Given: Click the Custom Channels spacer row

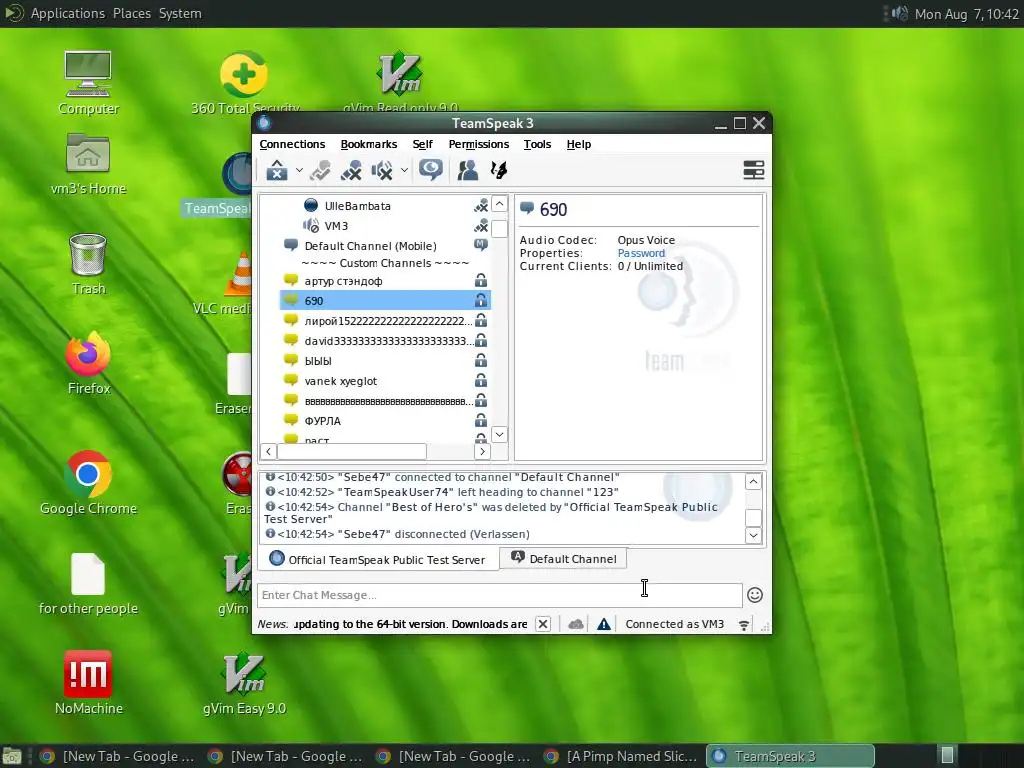Looking at the screenshot, I should pyautogui.click(x=385, y=263).
